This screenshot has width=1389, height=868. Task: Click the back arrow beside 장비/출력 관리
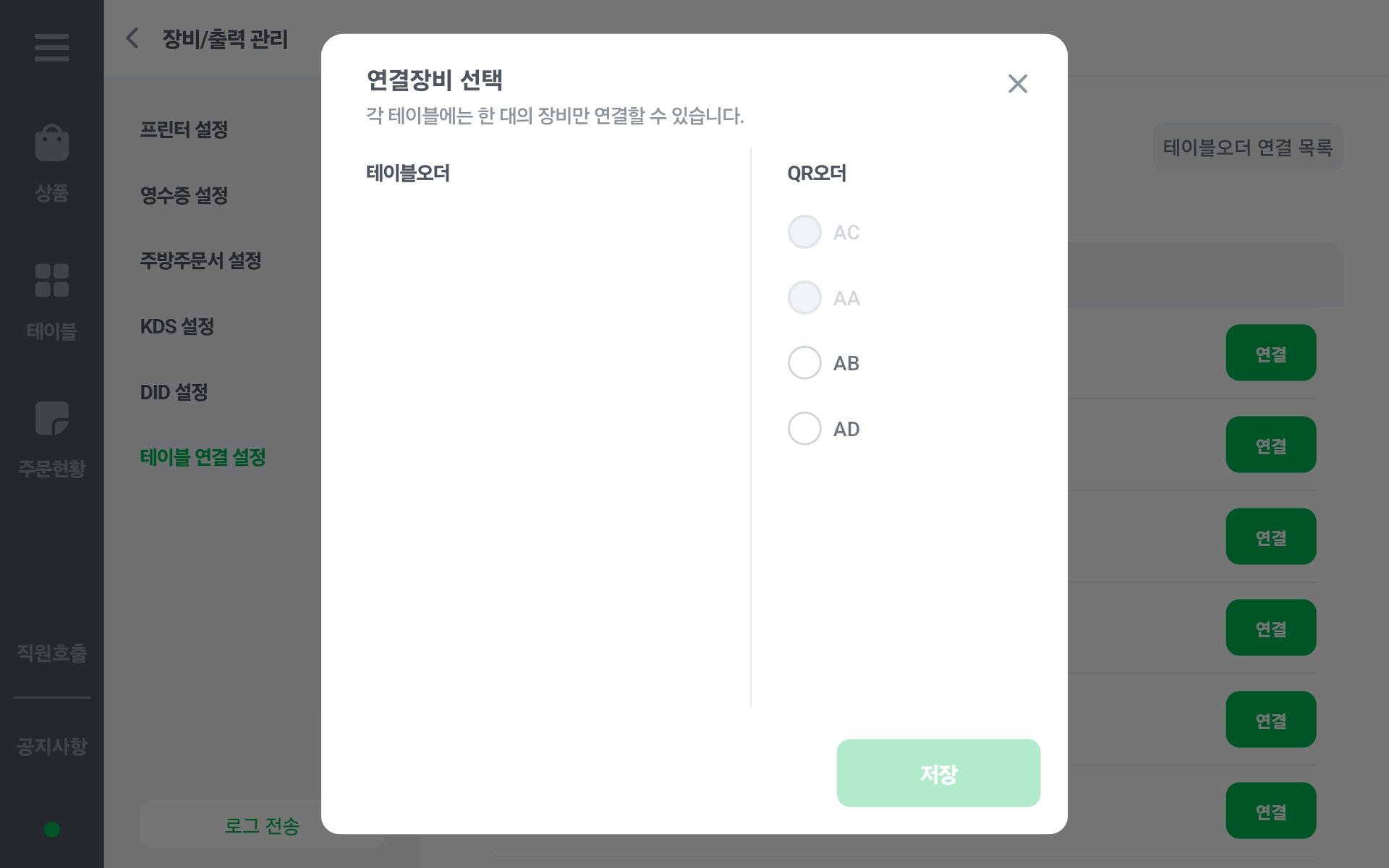(132, 38)
